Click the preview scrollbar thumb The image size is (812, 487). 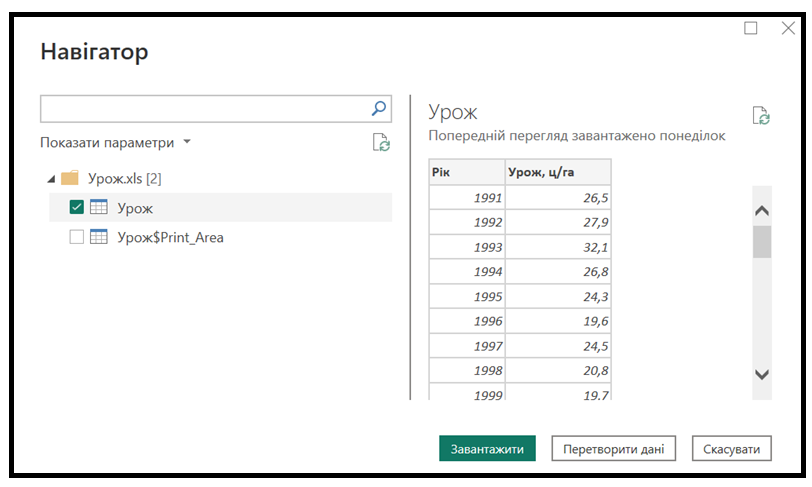point(762,242)
